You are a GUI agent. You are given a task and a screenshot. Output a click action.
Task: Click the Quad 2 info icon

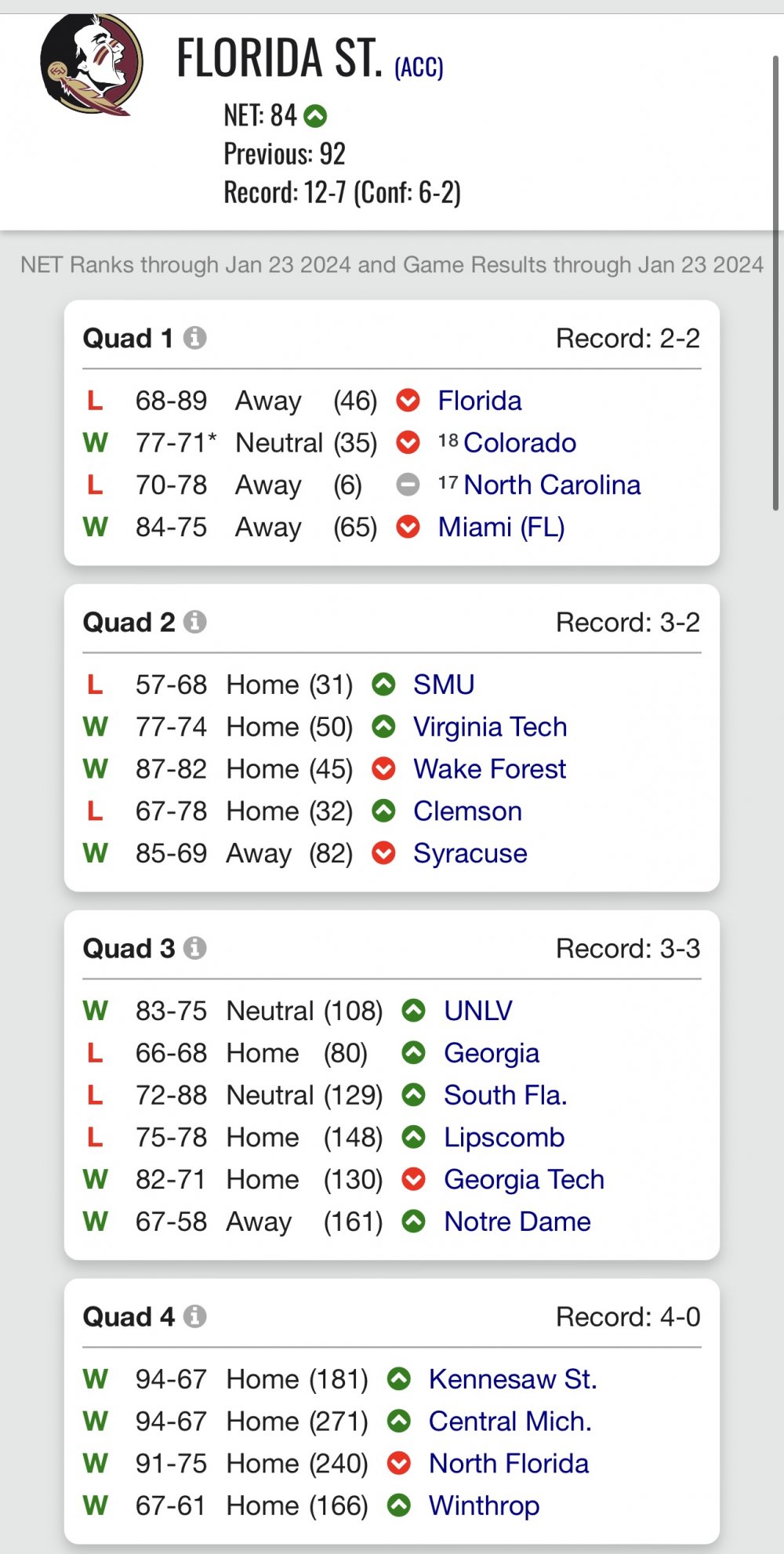[195, 622]
